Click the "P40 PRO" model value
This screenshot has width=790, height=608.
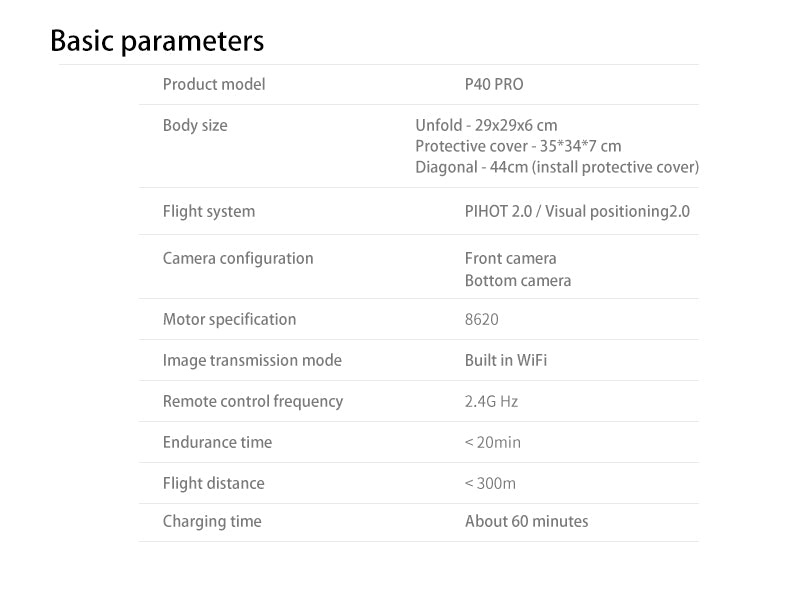coord(494,84)
